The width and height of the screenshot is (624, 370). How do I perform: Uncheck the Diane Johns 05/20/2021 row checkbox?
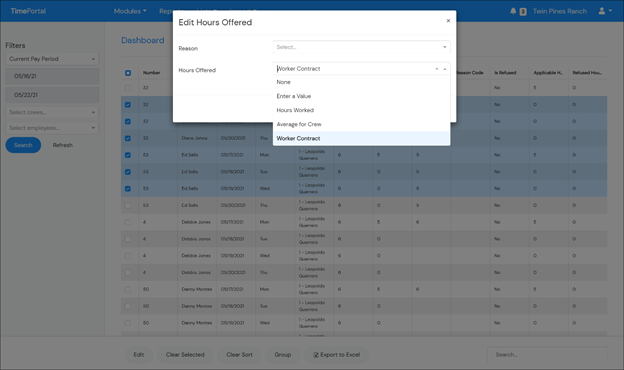[x=128, y=138]
